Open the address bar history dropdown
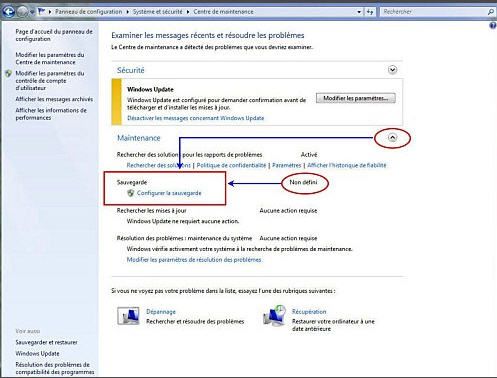 [x=359, y=12]
